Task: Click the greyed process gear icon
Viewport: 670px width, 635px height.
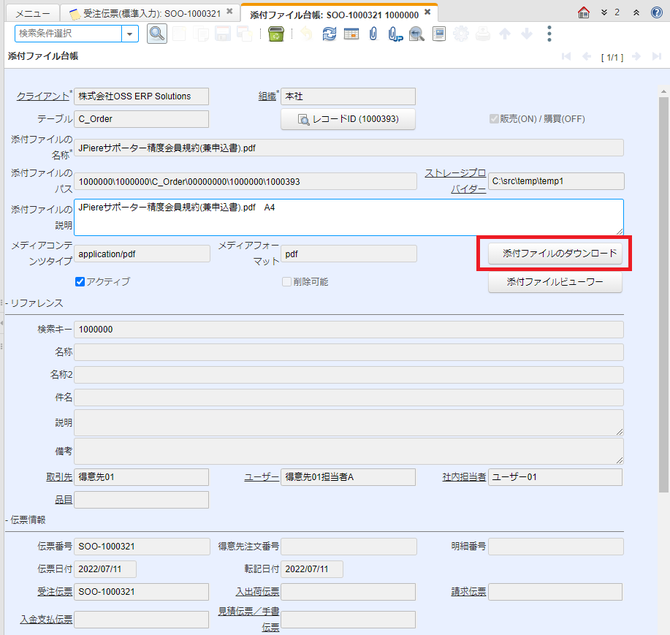Action: tap(461, 34)
